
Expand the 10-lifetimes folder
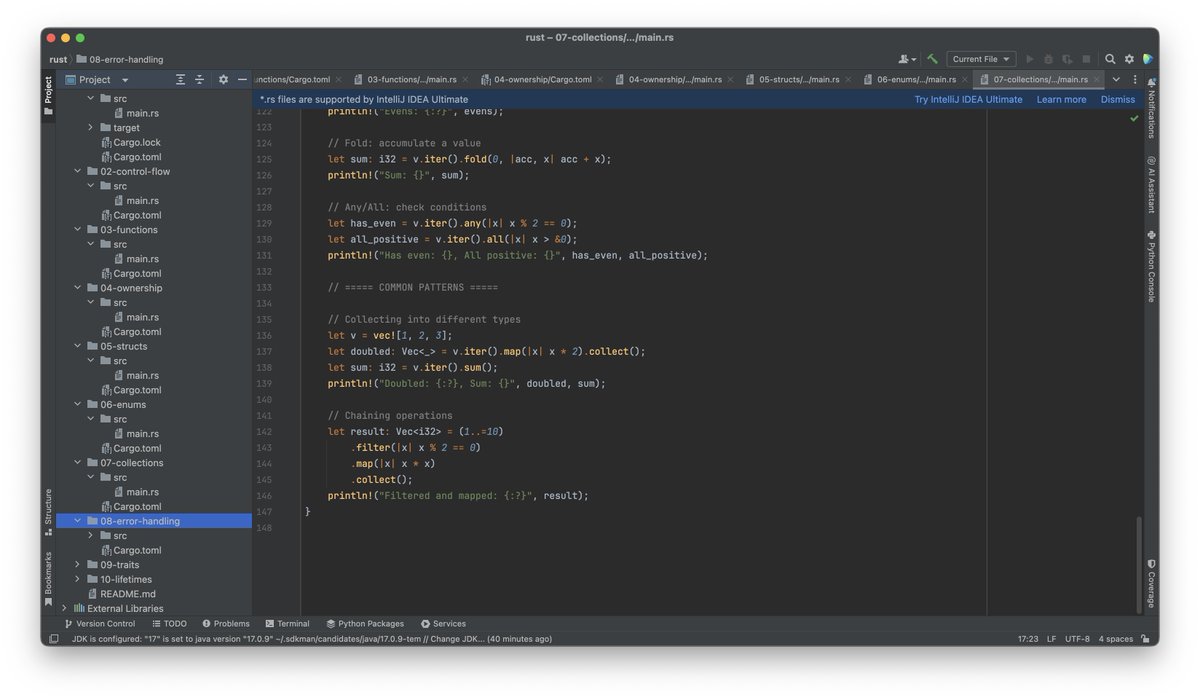click(x=78, y=579)
